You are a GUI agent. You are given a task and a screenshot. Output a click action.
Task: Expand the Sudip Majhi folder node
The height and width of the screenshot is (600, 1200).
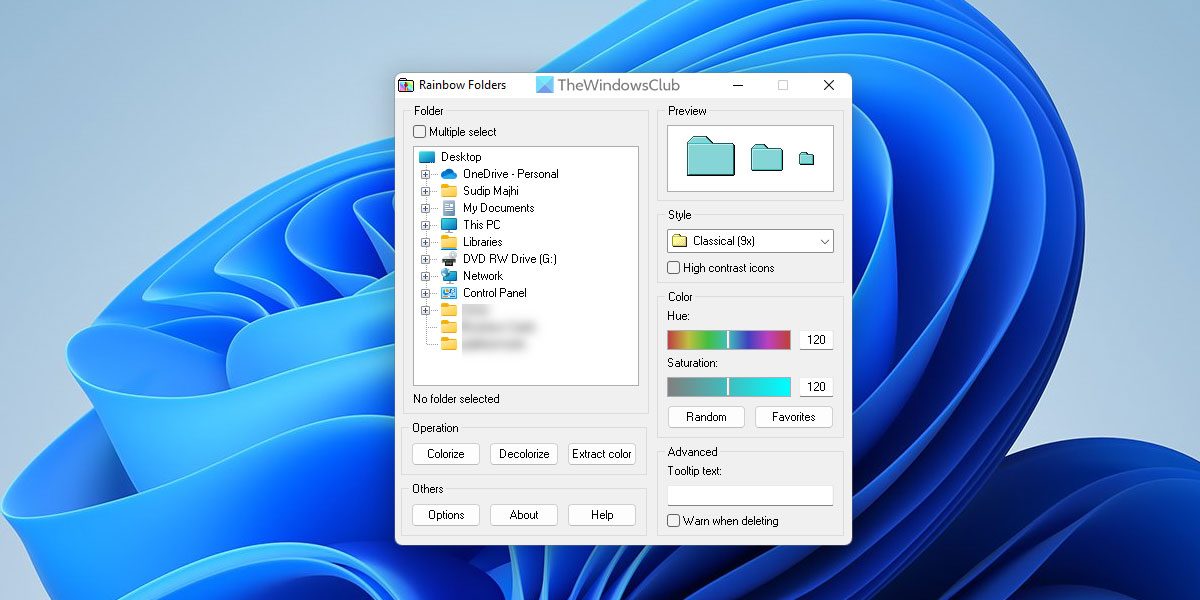(426, 191)
